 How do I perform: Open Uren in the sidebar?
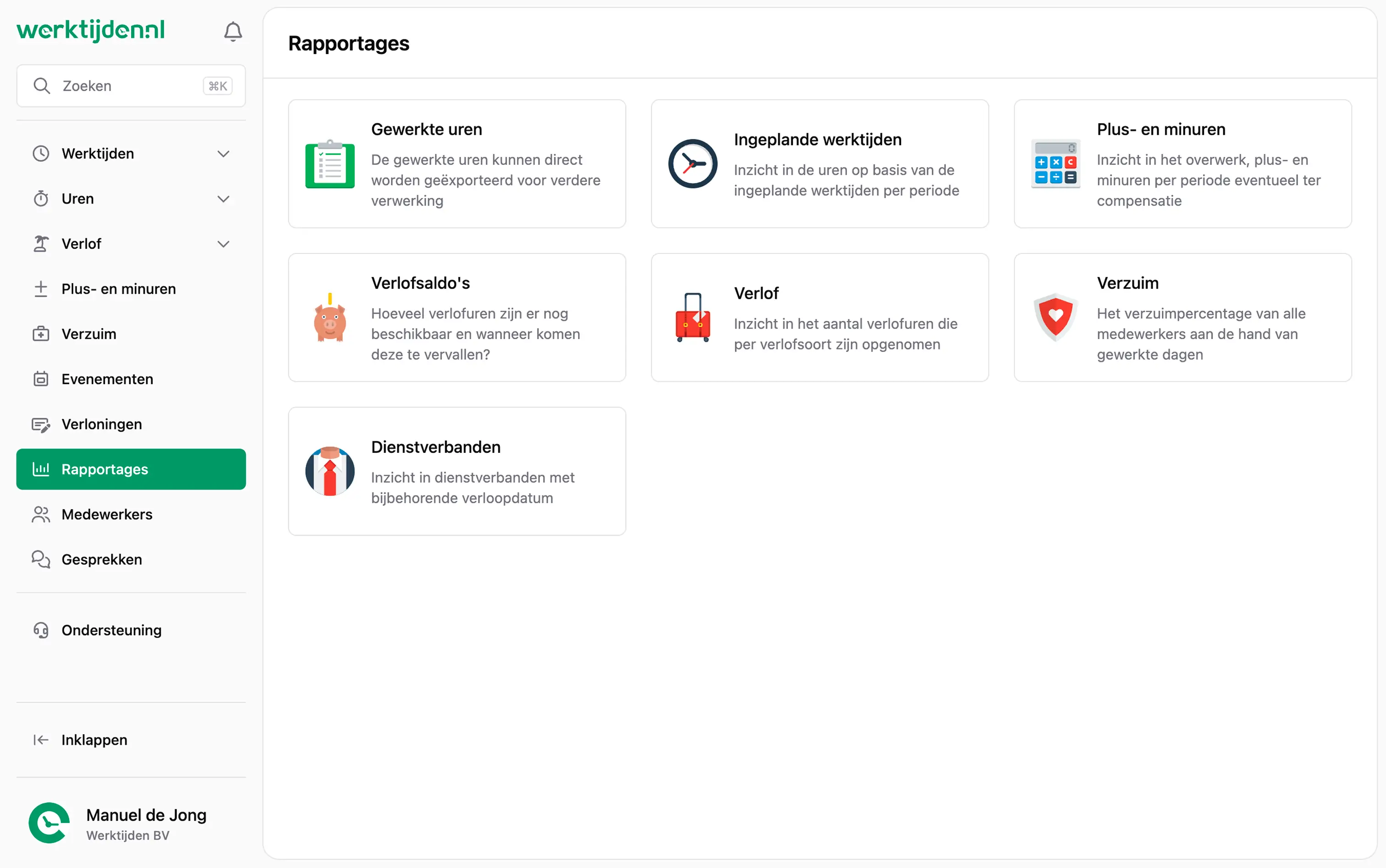131,198
